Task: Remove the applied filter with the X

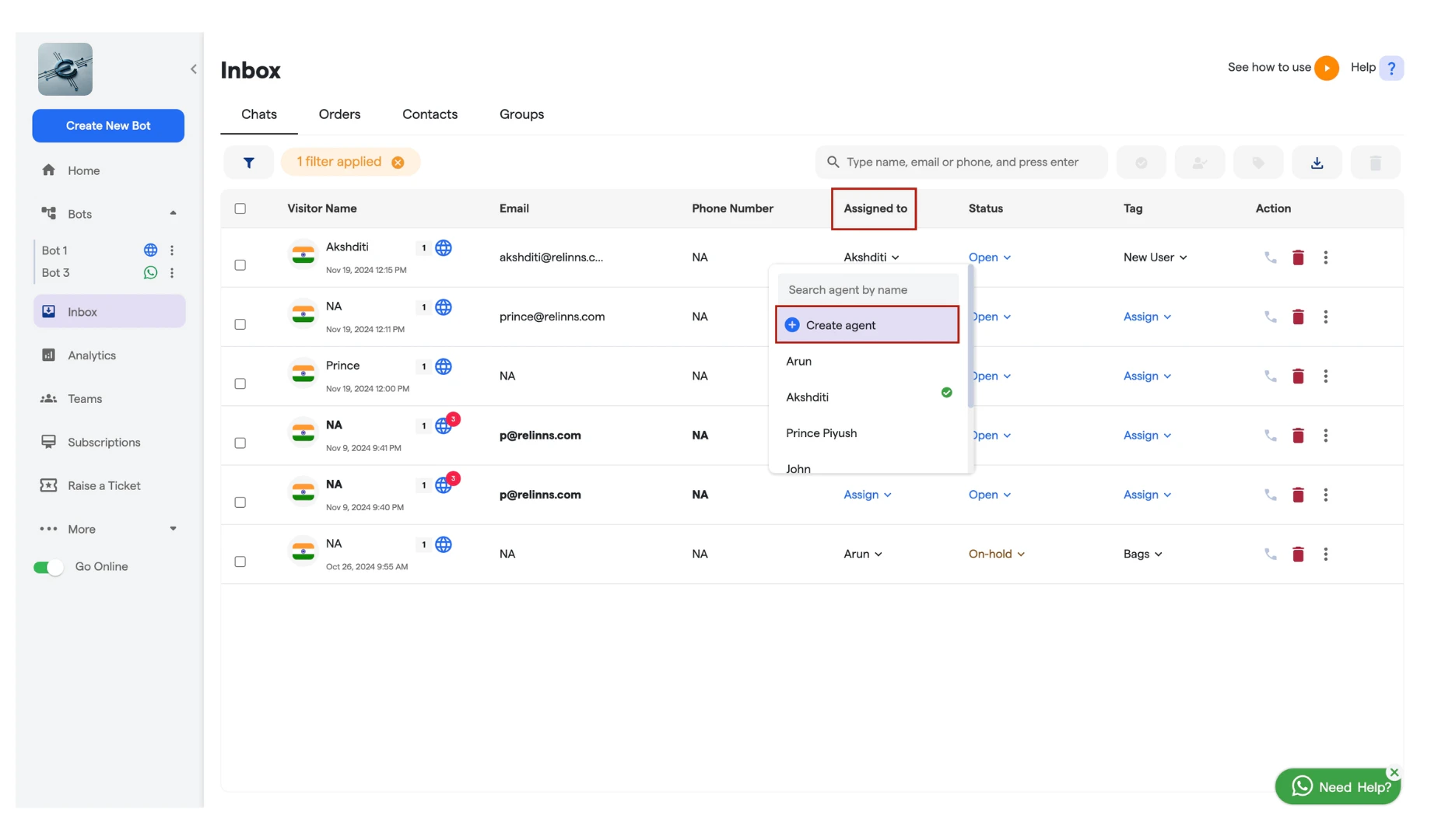Action: pos(398,163)
